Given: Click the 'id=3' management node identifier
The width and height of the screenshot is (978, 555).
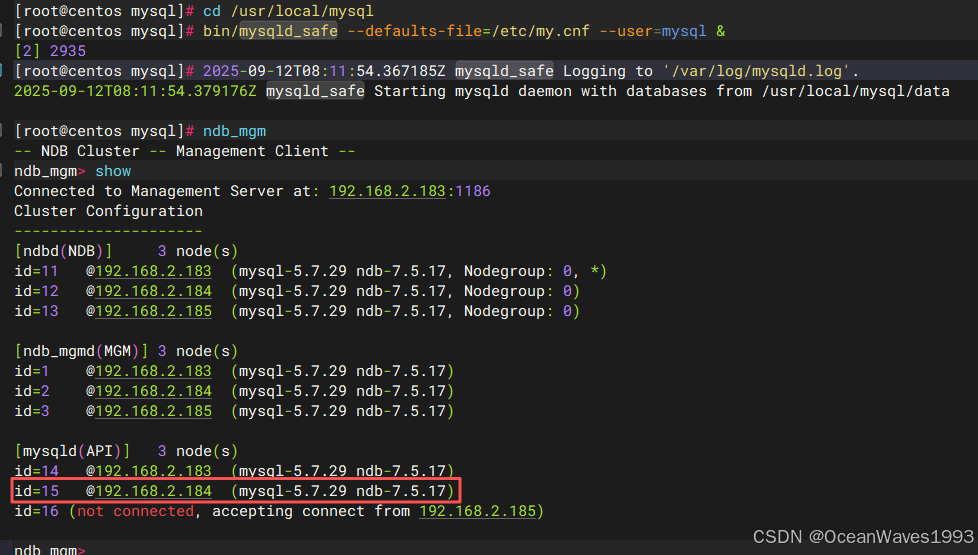Looking at the screenshot, I should (32, 411).
